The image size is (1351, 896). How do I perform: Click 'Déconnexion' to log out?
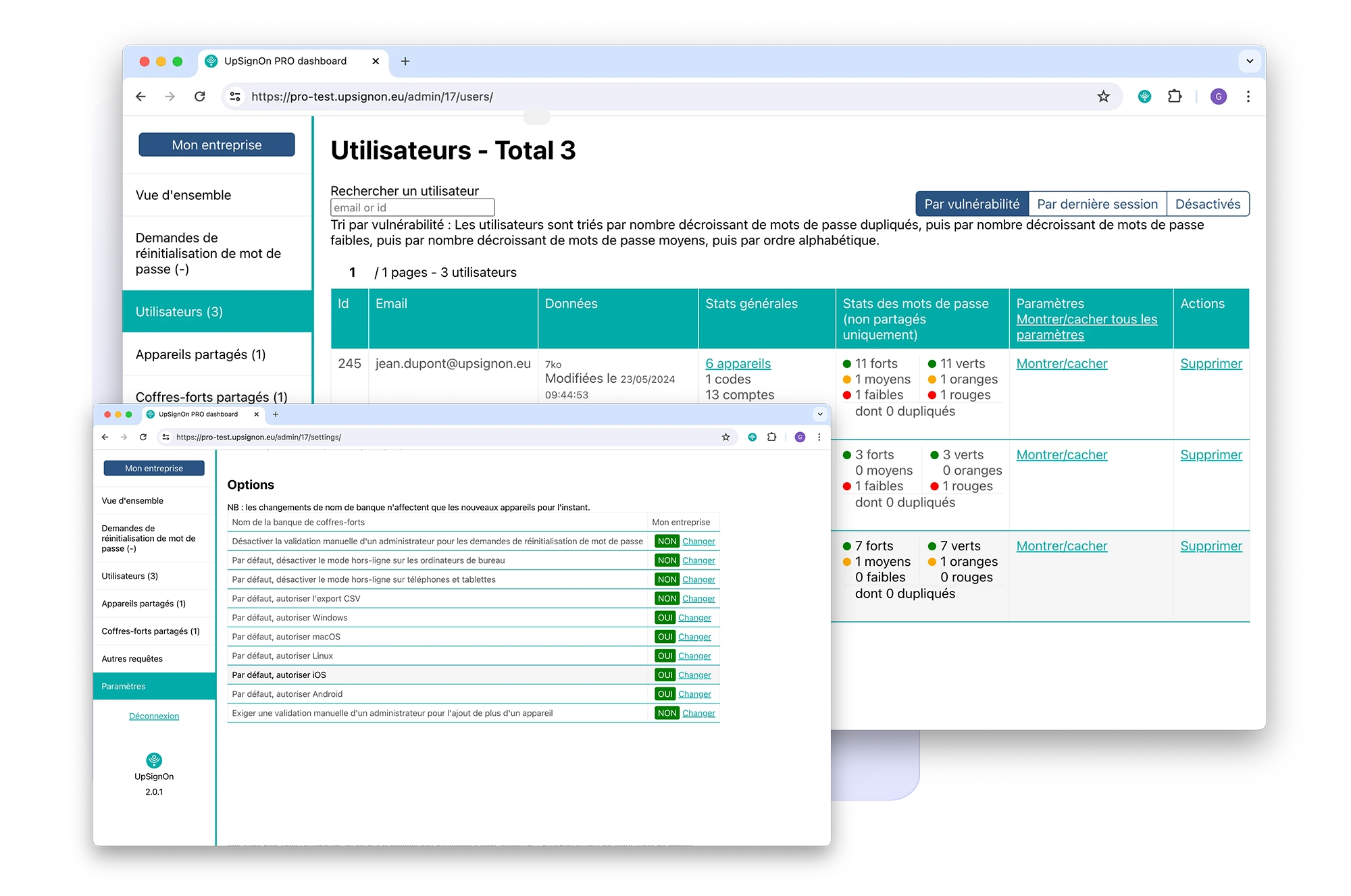click(153, 716)
